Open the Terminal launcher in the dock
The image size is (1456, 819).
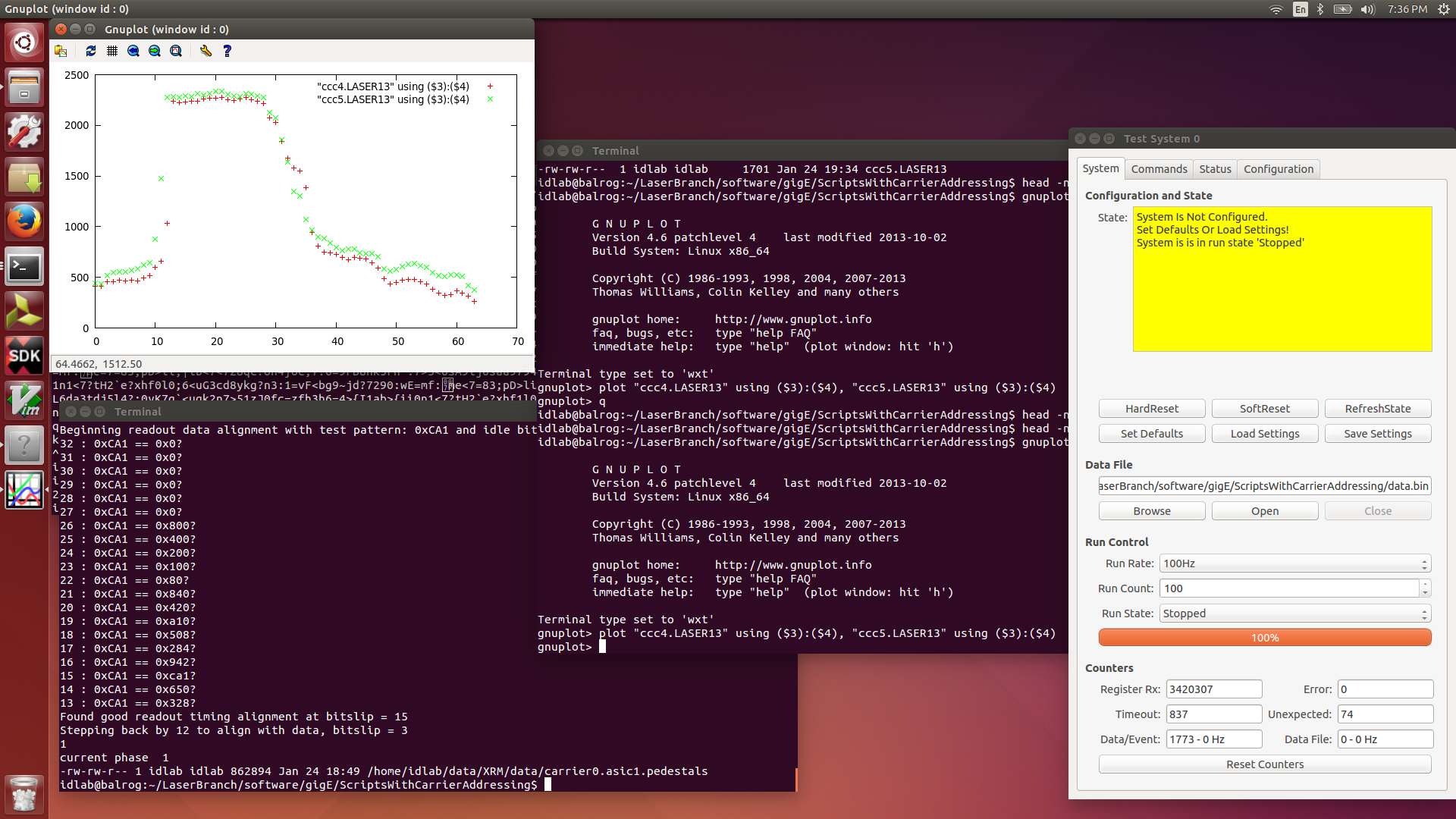24,267
